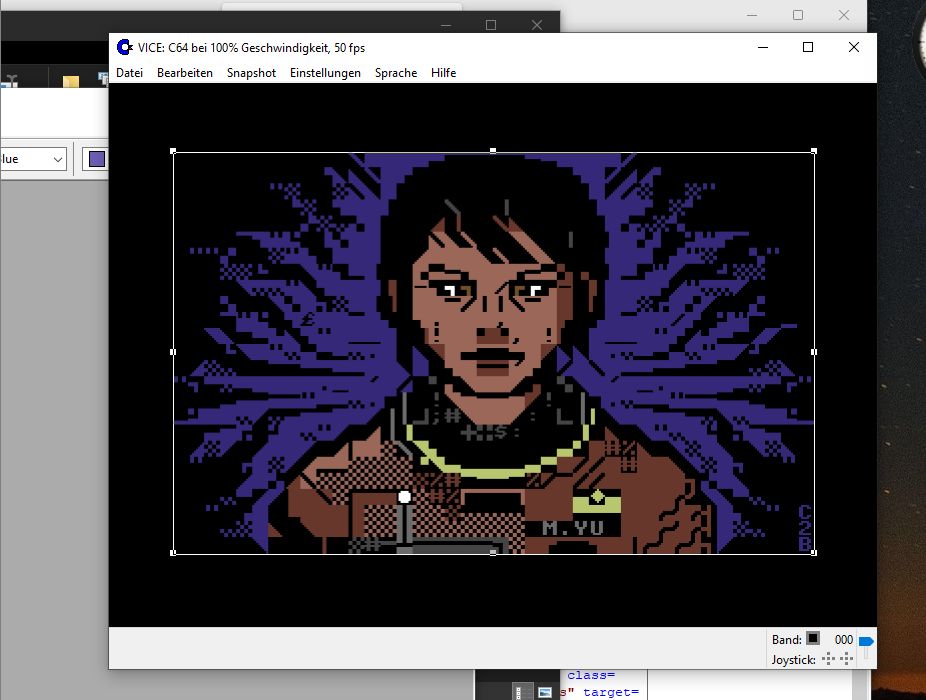The image size is (926, 700).
Task: Open the Datei menu
Action: (x=129, y=73)
